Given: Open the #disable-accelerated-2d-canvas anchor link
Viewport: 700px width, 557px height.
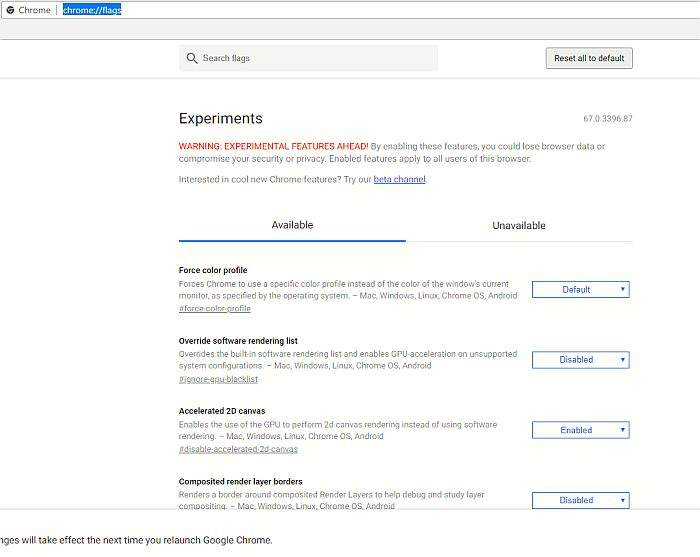Looking at the screenshot, I should point(238,449).
